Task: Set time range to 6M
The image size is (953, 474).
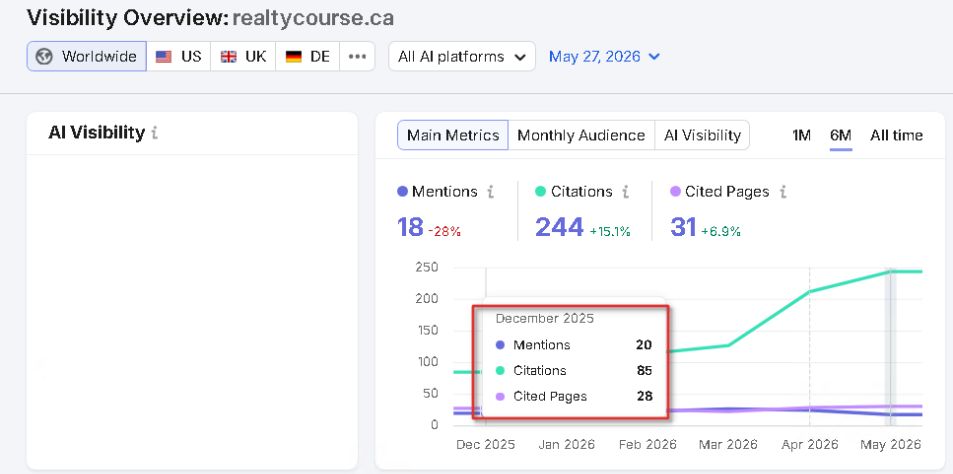Action: tap(841, 135)
